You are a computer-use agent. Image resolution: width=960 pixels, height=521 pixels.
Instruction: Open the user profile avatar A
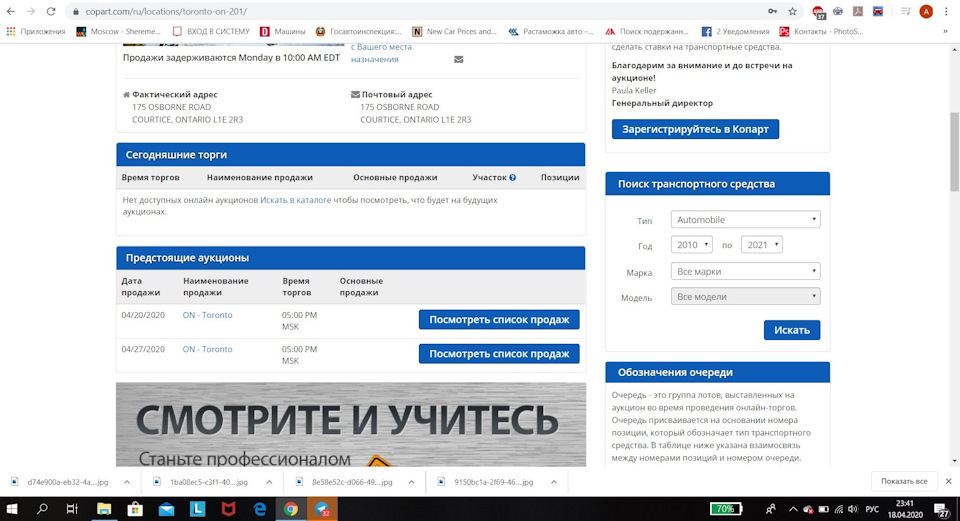[x=926, y=11]
